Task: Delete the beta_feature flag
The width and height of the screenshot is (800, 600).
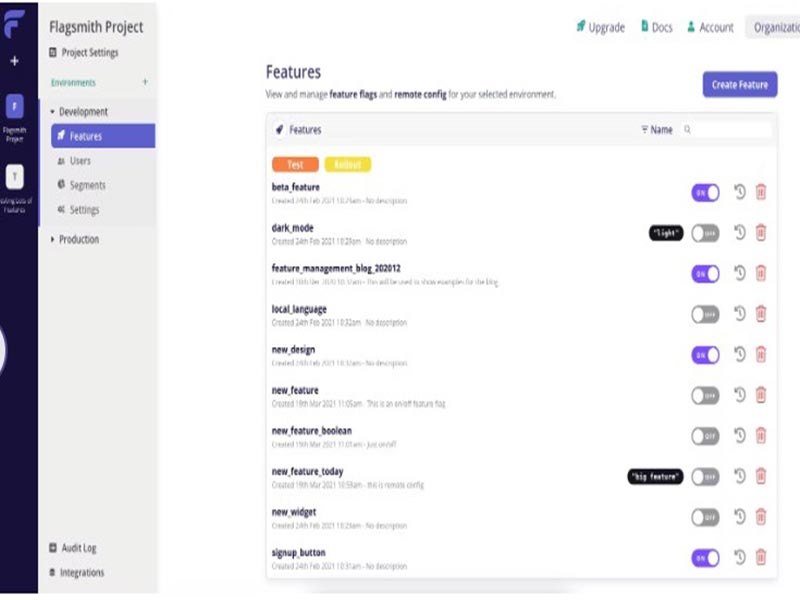Action: pyautogui.click(x=760, y=192)
